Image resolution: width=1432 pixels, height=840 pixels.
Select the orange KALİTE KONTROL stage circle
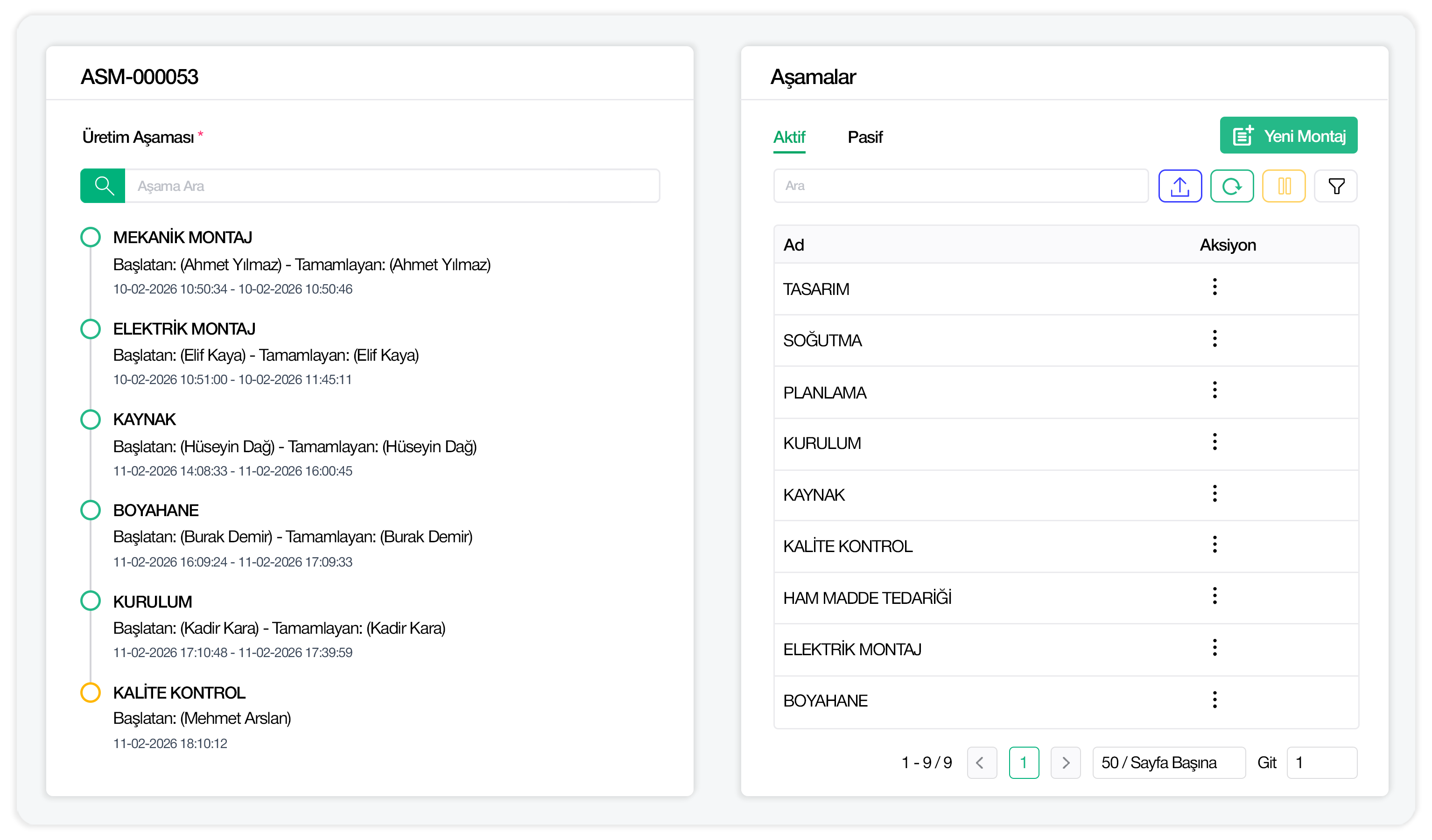91,692
